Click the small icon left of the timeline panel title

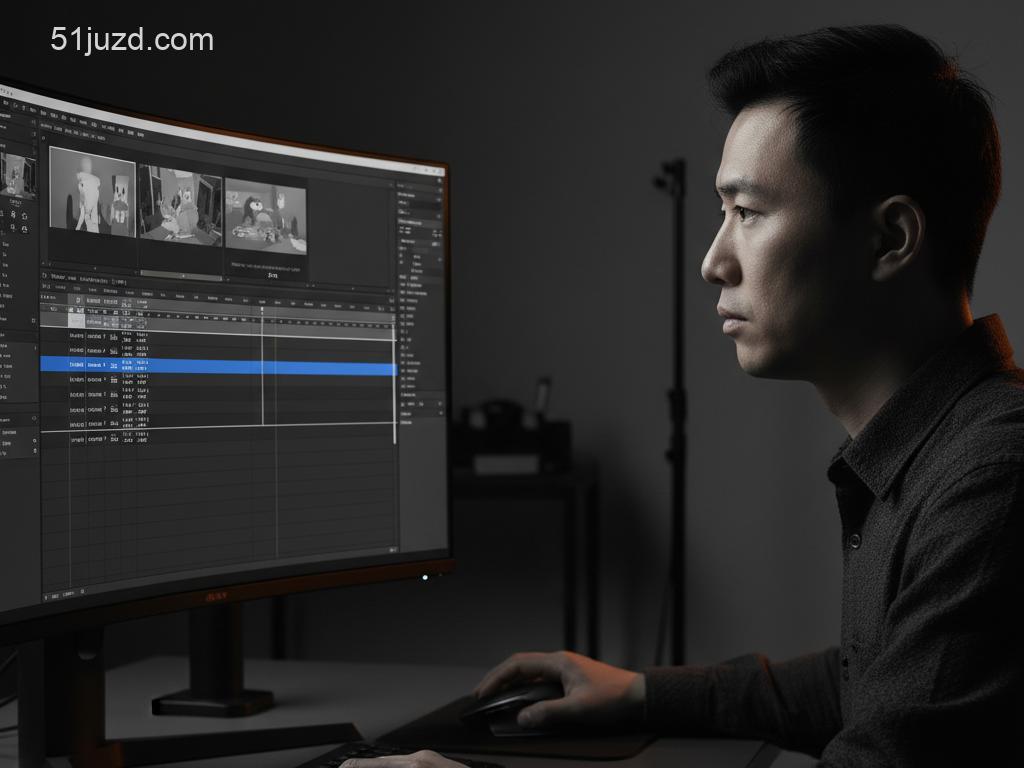(45, 277)
